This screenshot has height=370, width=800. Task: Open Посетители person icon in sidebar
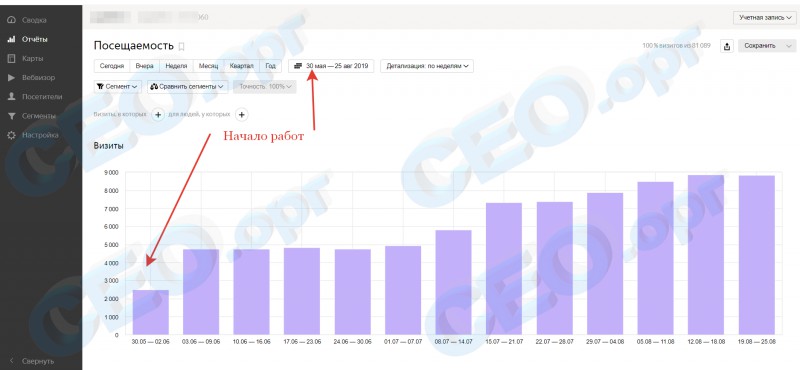coord(11,96)
